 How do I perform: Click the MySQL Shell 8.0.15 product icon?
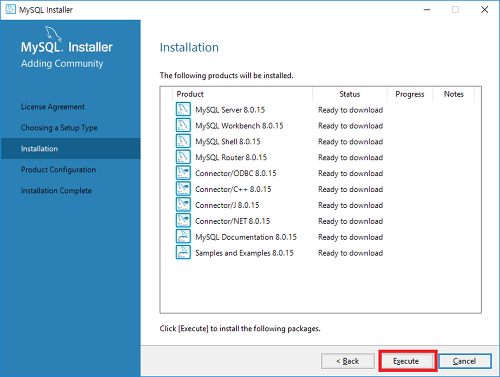click(x=183, y=141)
